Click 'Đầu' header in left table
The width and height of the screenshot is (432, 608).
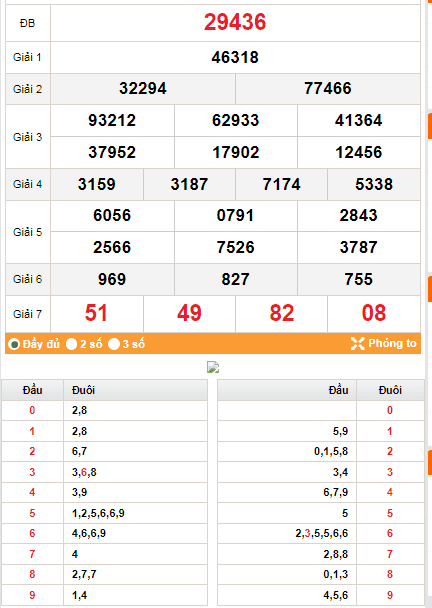(32, 390)
